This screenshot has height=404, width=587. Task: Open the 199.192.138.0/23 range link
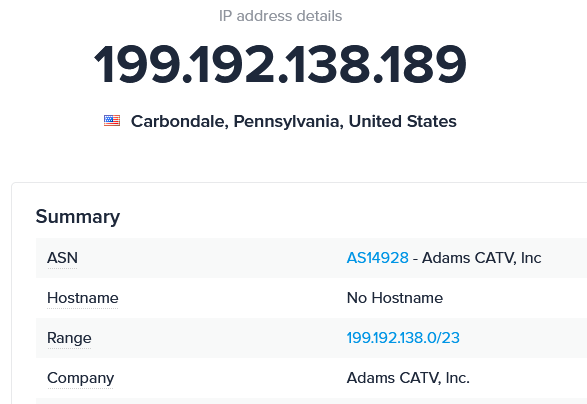(403, 338)
